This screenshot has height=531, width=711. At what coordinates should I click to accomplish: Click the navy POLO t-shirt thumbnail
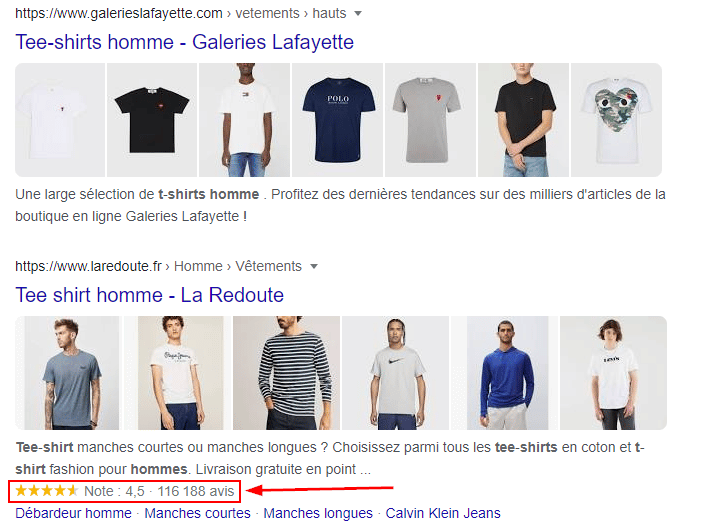click(x=335, y=120)
